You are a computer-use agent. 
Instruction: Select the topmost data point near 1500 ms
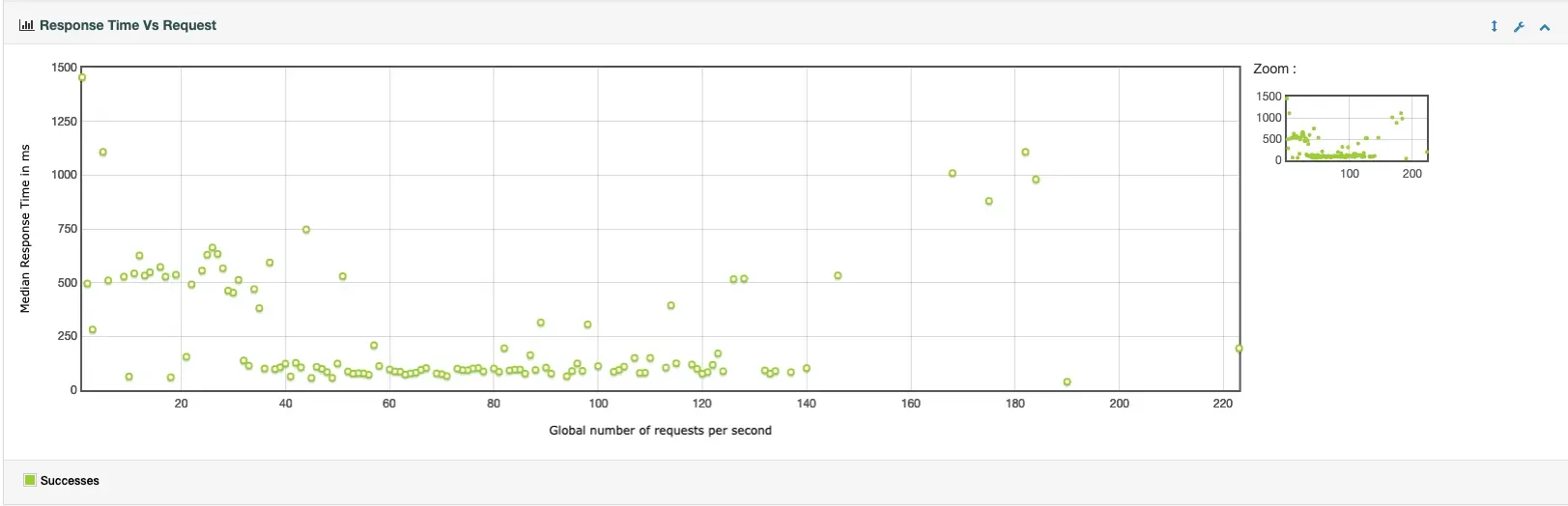click(82, 78)
